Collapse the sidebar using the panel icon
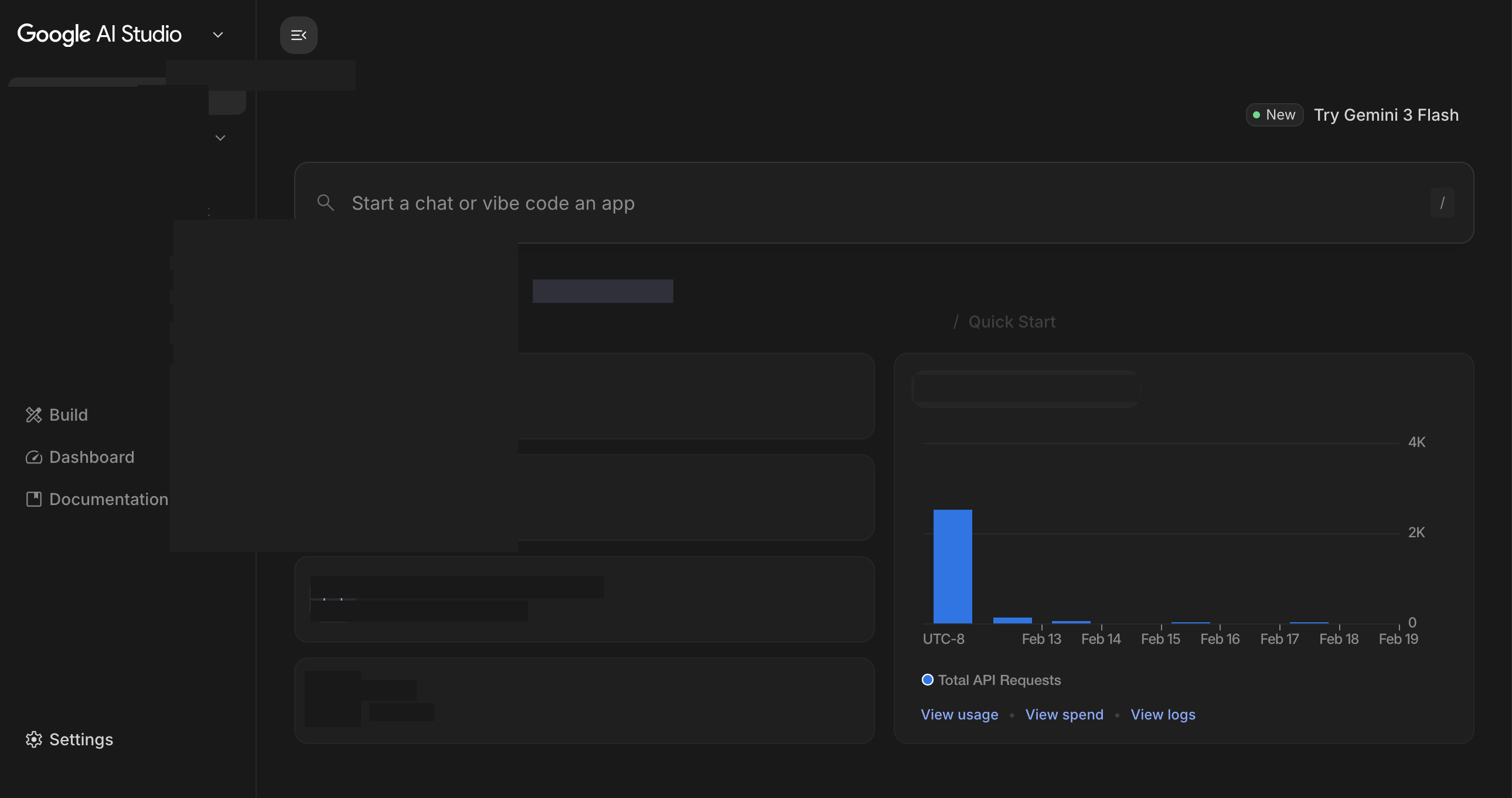The image size is (1512, 798). tap(299, 35)
